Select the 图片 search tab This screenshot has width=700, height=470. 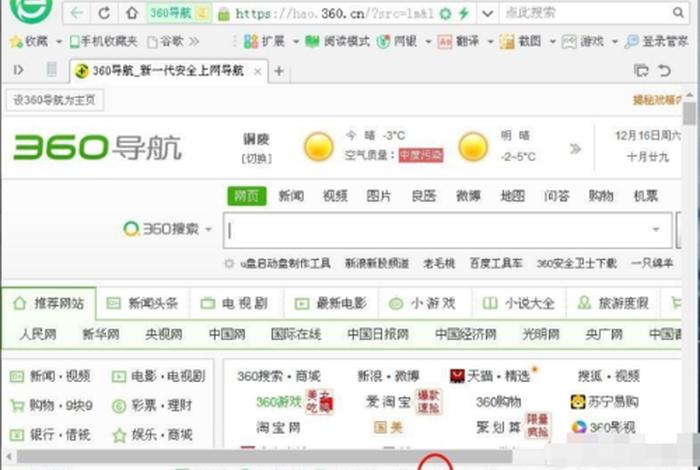[379, 196]
